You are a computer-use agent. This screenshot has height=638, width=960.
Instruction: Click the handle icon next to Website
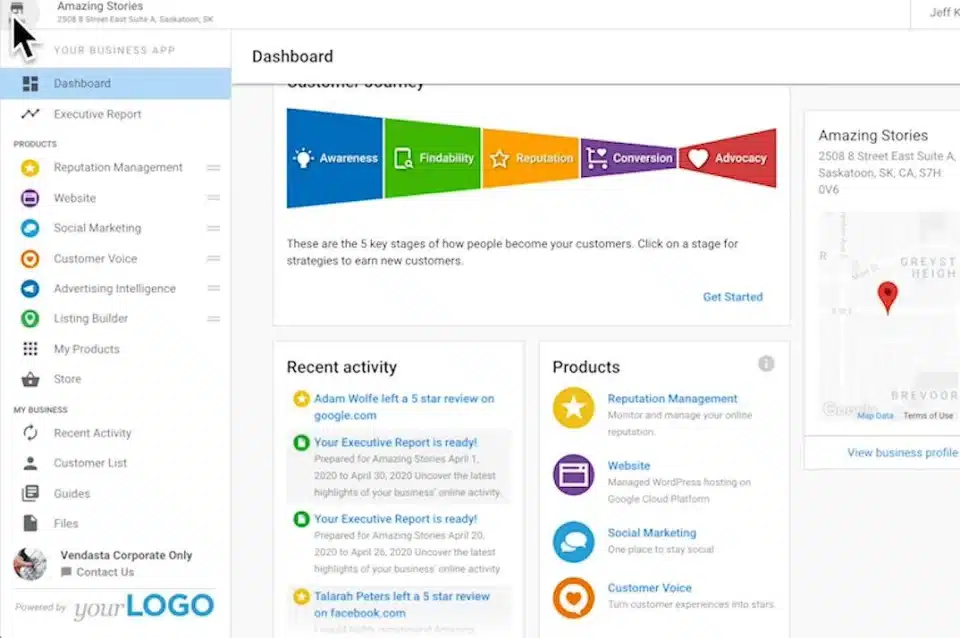213,197
